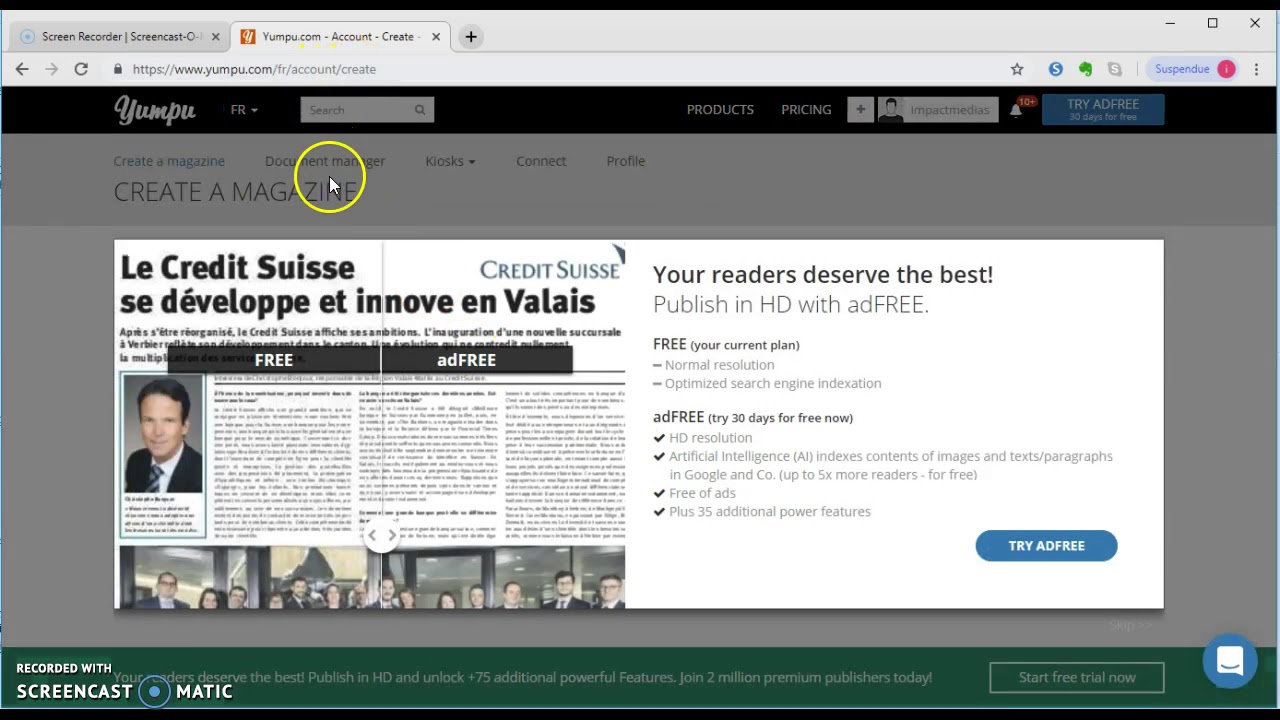The height and width of the screenshot is (720, 1280).
Task: Click the plus upload icon in header
Action: (x=860, y=110)
